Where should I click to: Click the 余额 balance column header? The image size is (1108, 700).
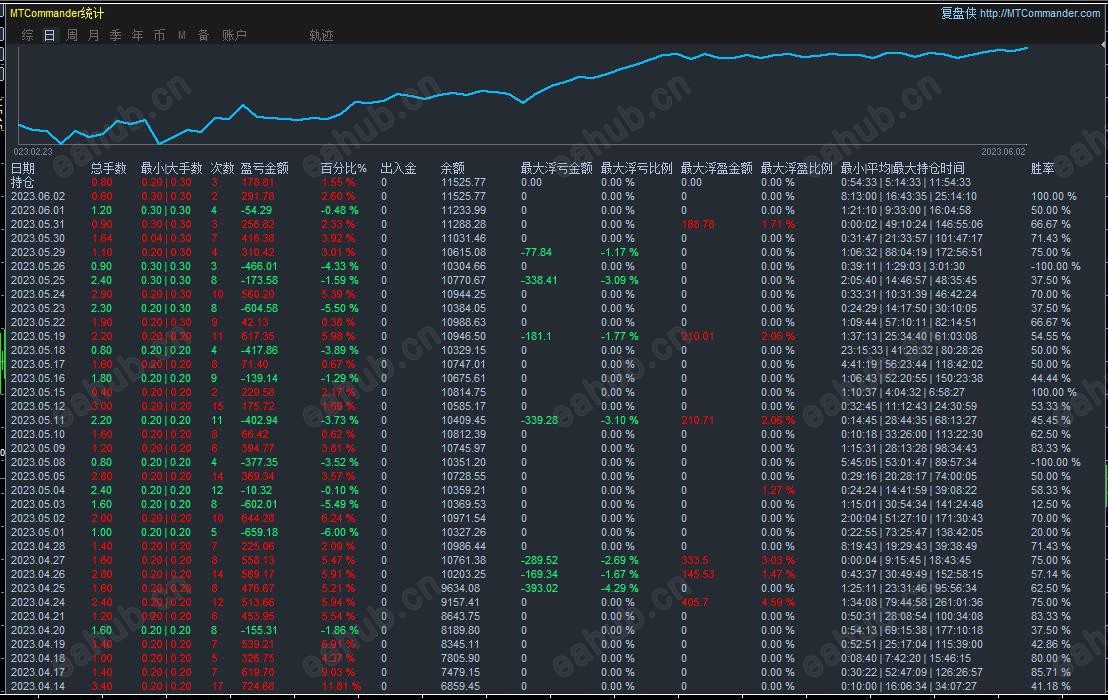click(452, 168)
